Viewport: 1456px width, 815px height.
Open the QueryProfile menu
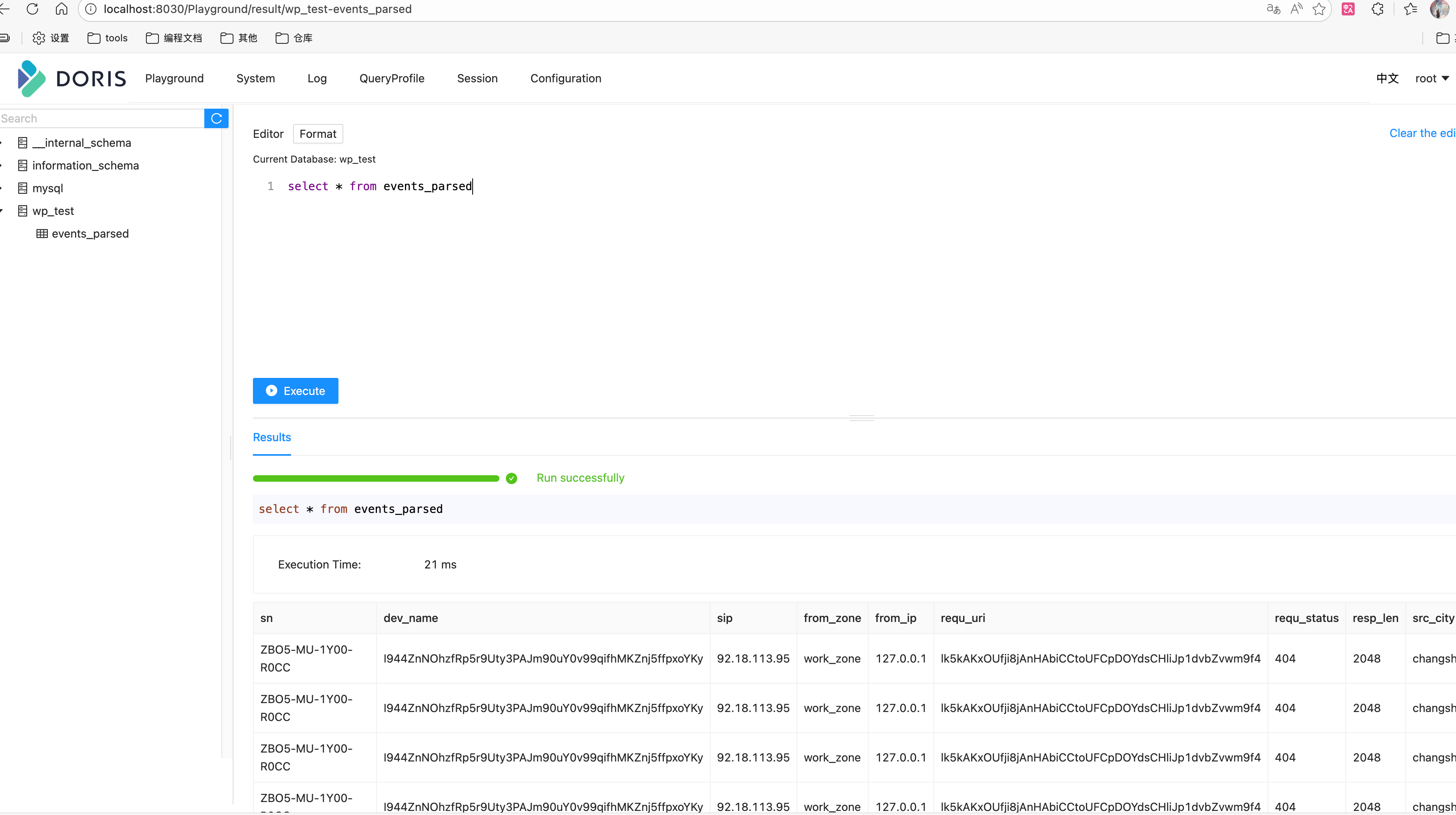coord(392,79)
